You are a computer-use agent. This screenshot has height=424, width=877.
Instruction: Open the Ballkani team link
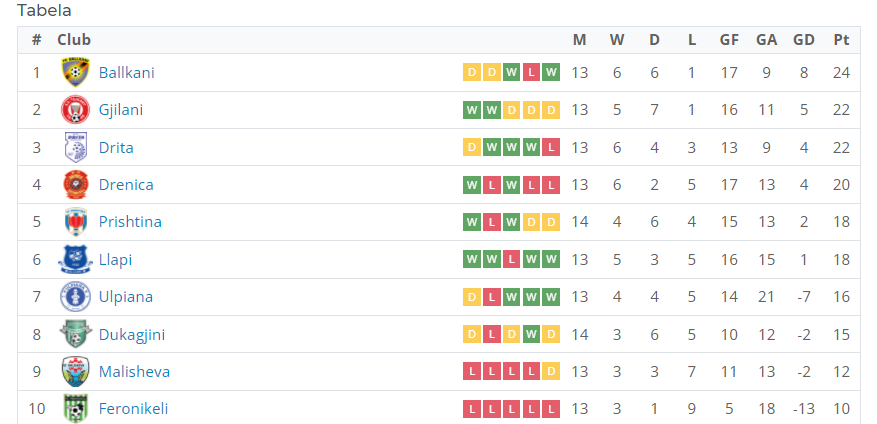pyautogui.click(x=126, y=73)
